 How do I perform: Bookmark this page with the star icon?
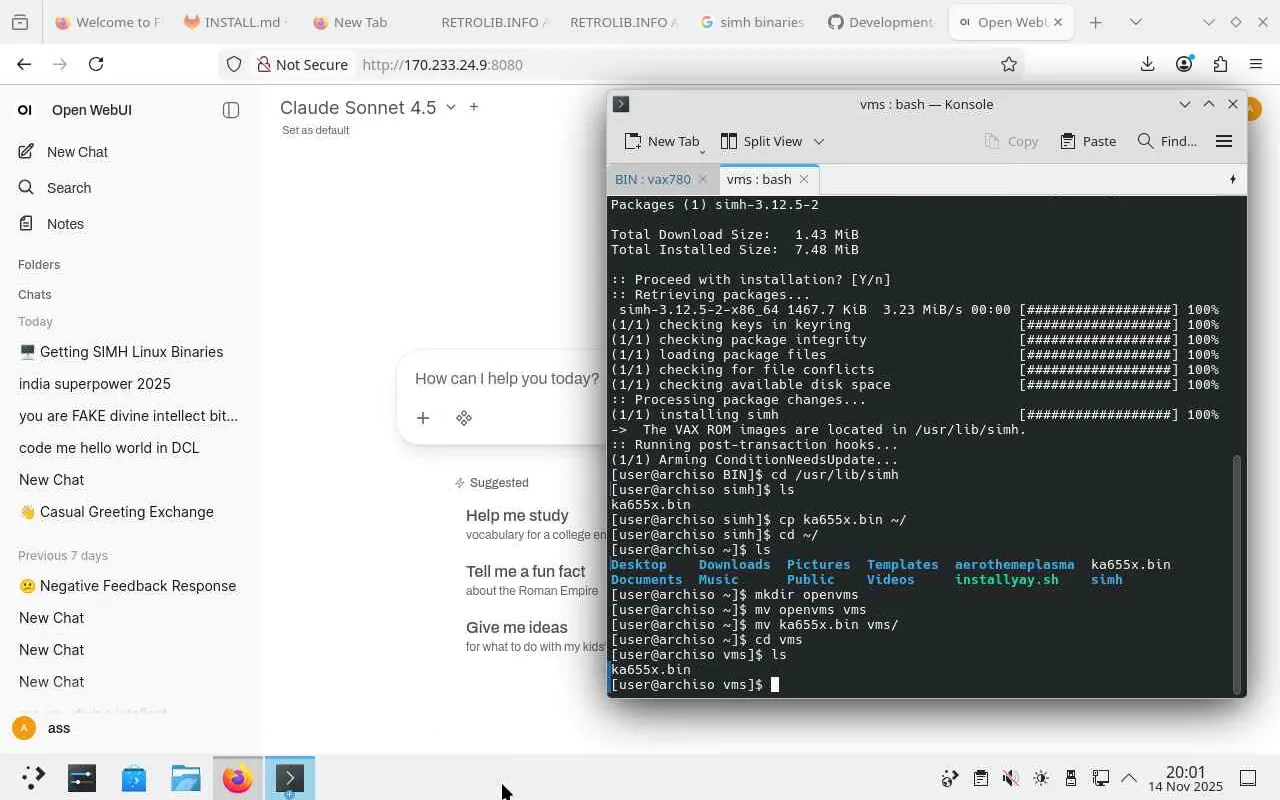pyautogui.click(x=1009, y=64)
